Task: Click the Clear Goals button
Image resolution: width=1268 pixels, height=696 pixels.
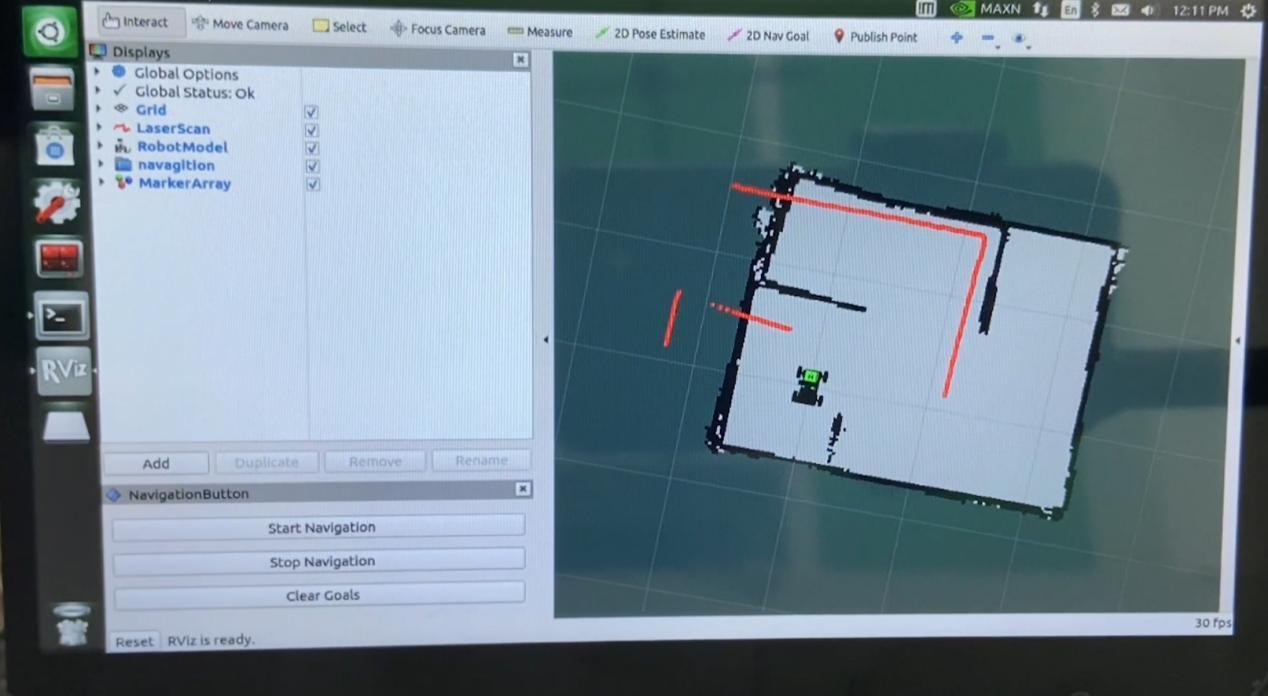Action: click(x=321, y=595)
